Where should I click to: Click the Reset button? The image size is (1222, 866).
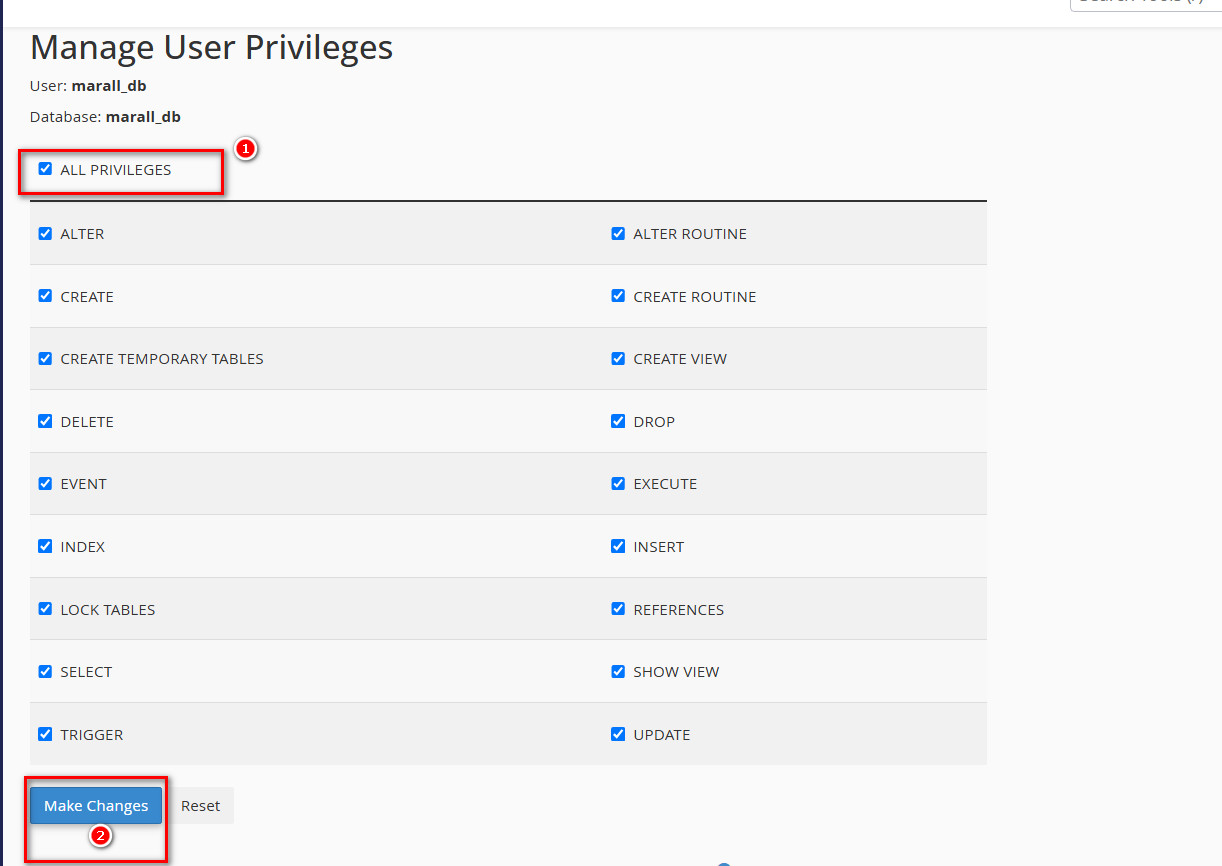click(200, 805)
